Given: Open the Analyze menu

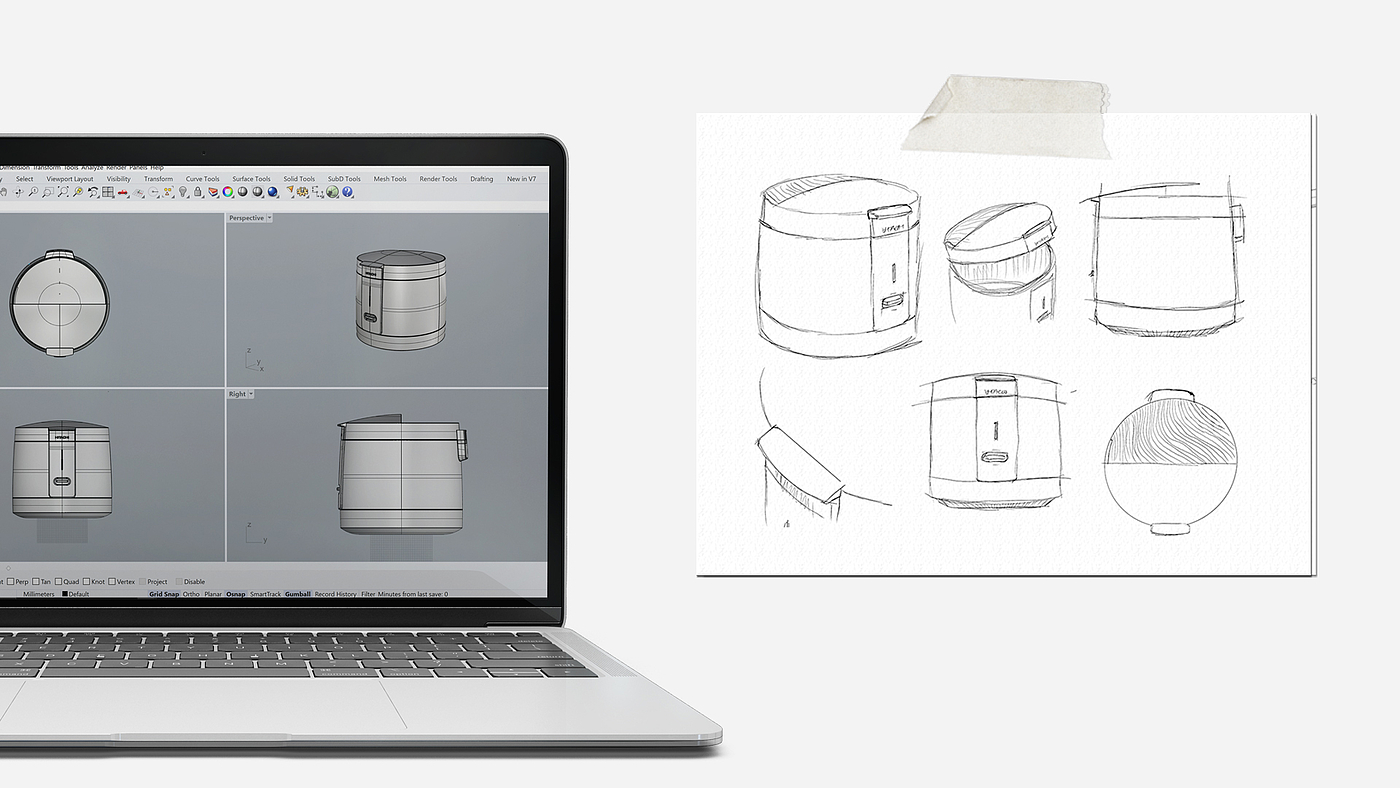Looking at the screenshot, I should [x=92, y=167].
